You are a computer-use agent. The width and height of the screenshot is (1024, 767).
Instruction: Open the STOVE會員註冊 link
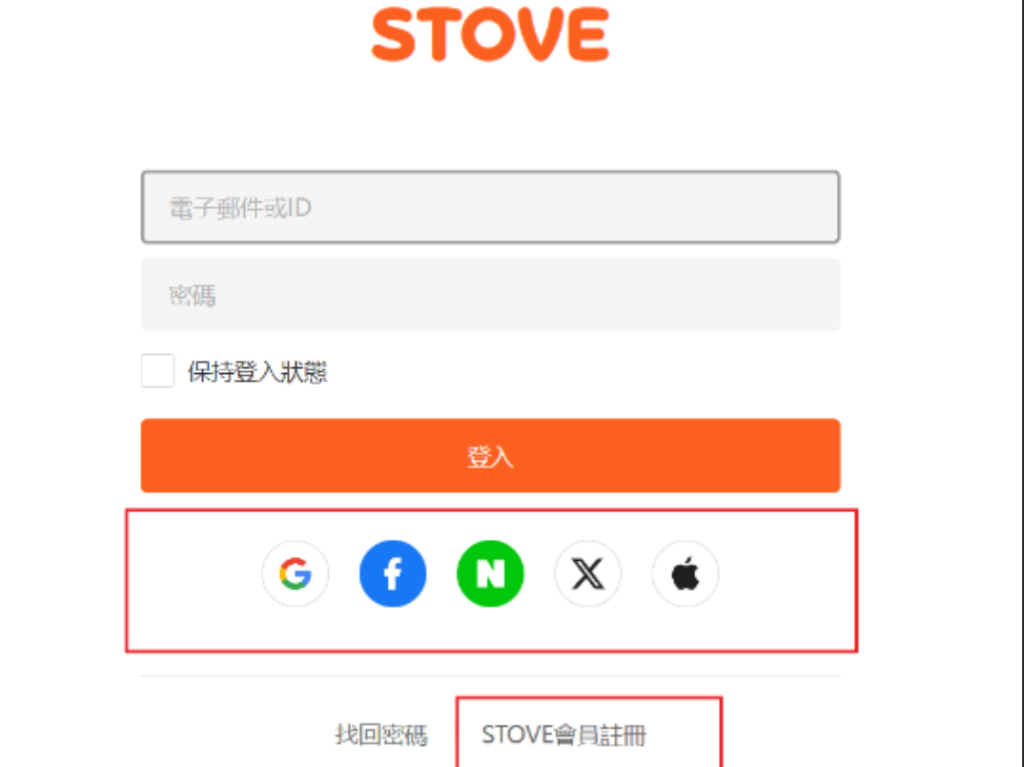(x=564, y=735)
